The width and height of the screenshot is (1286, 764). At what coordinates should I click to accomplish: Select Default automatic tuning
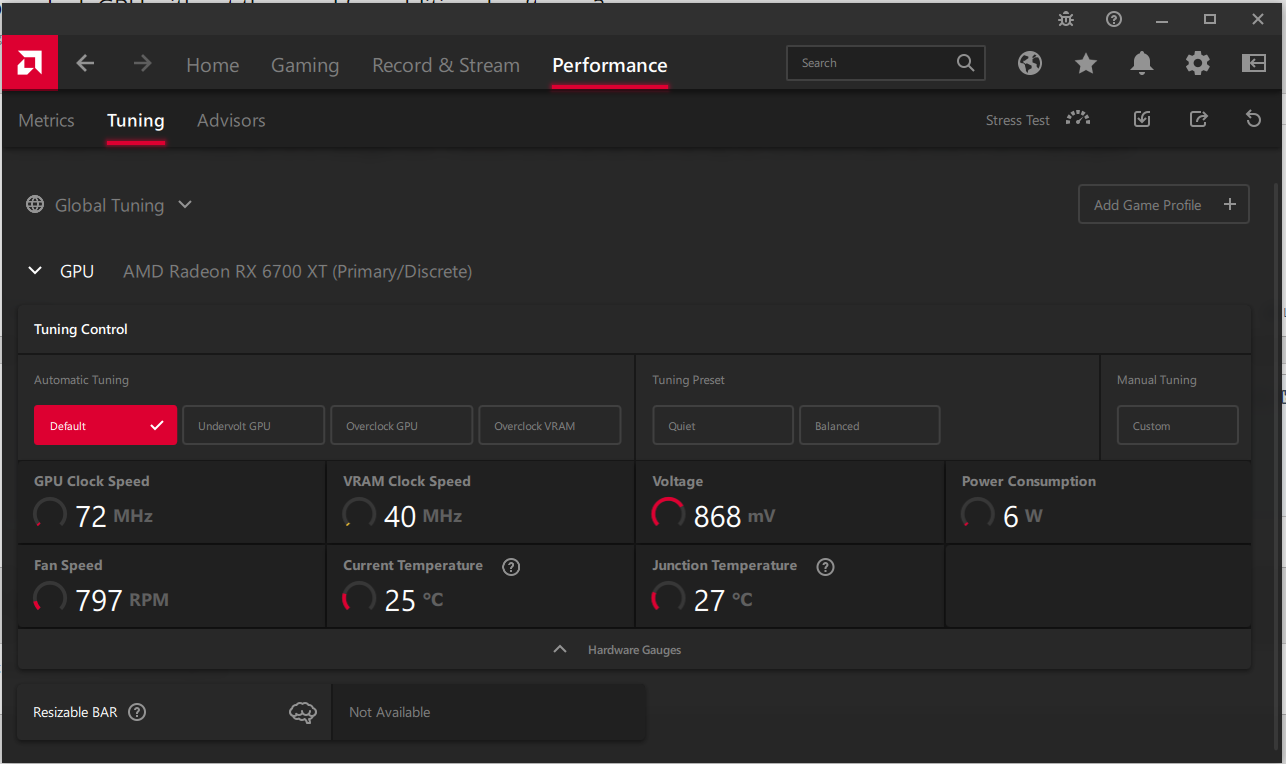click(x=105, y=425)
